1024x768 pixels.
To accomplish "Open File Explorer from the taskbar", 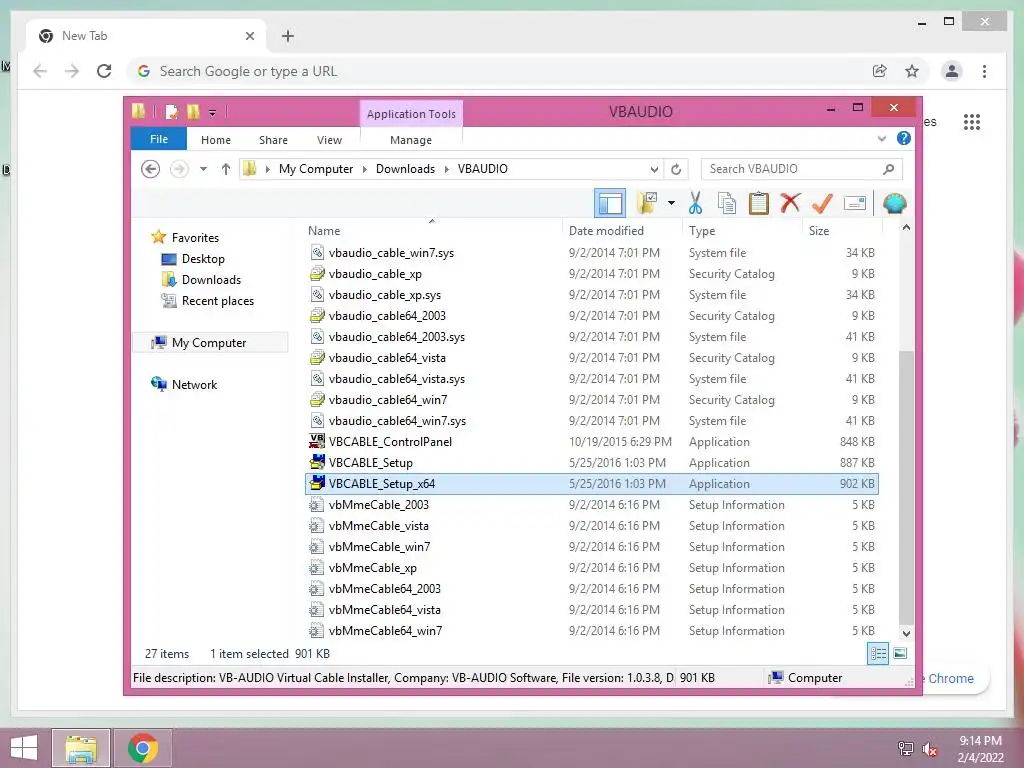I will 81,748.
